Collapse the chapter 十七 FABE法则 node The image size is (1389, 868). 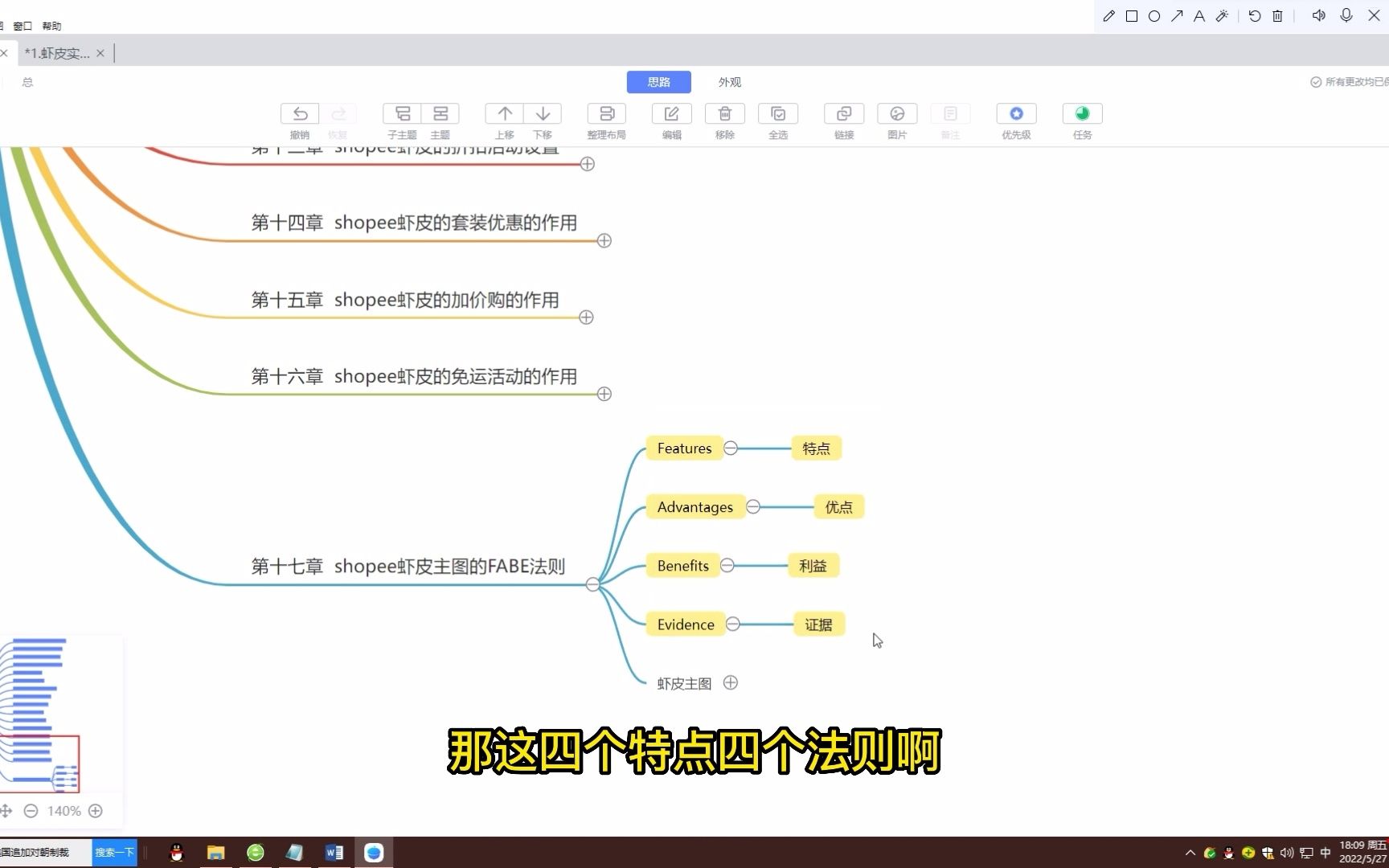[592, 584]
